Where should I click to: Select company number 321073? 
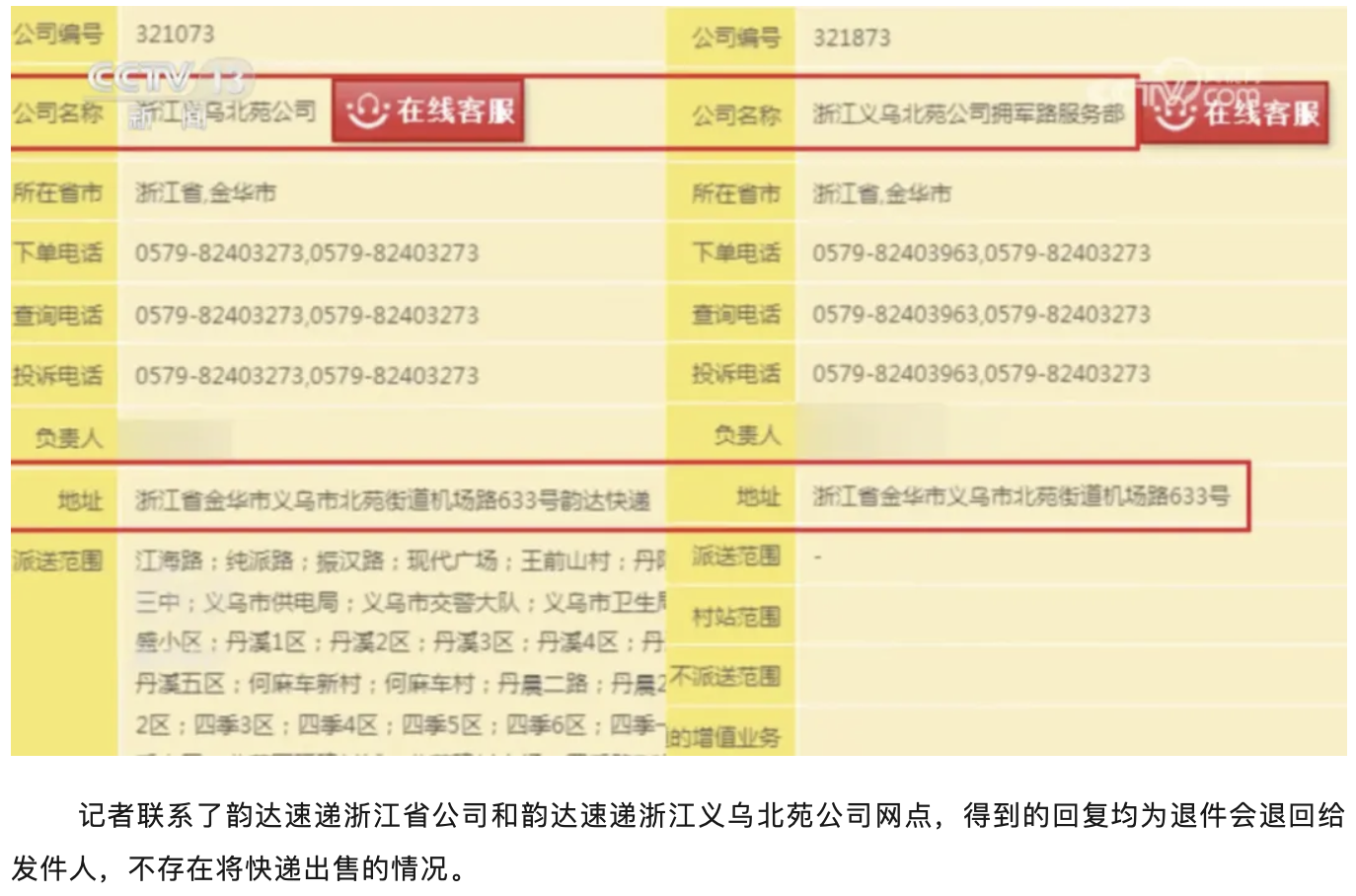tap(175, 34)
